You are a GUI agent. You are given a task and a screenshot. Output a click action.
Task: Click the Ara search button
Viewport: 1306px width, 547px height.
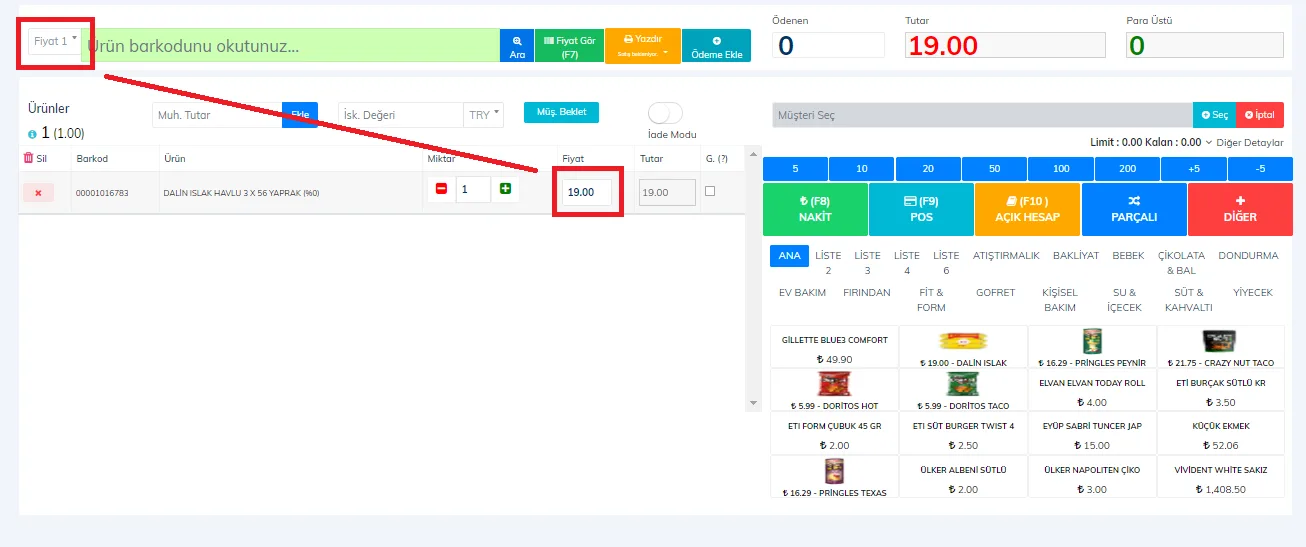click(517, 46)
